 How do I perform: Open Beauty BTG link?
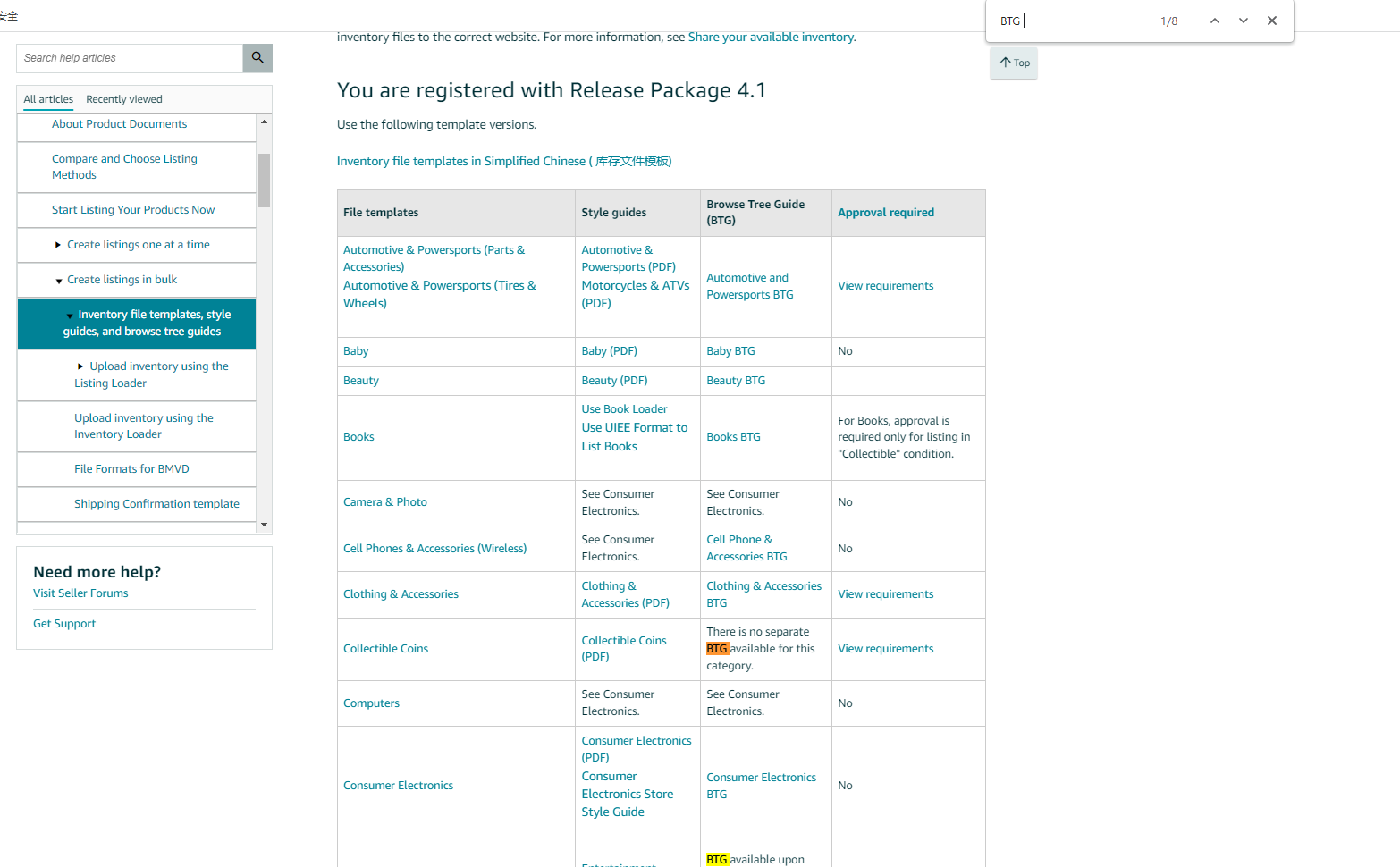click(736, 381)
